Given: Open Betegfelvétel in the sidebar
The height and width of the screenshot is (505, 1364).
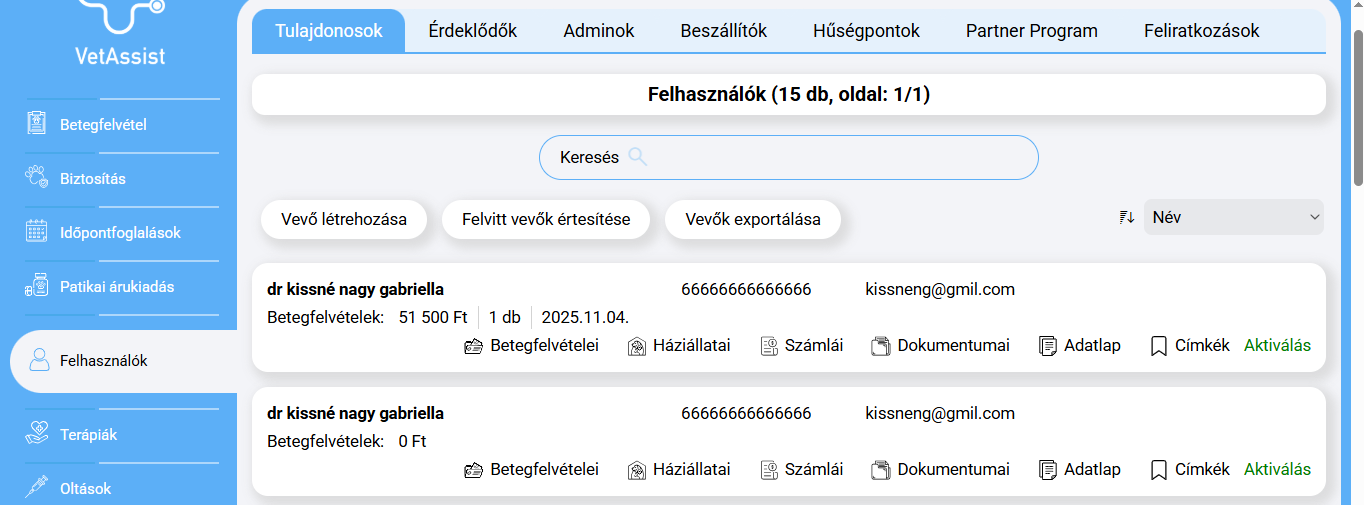Looking at the screenshot, I should 103,125.
